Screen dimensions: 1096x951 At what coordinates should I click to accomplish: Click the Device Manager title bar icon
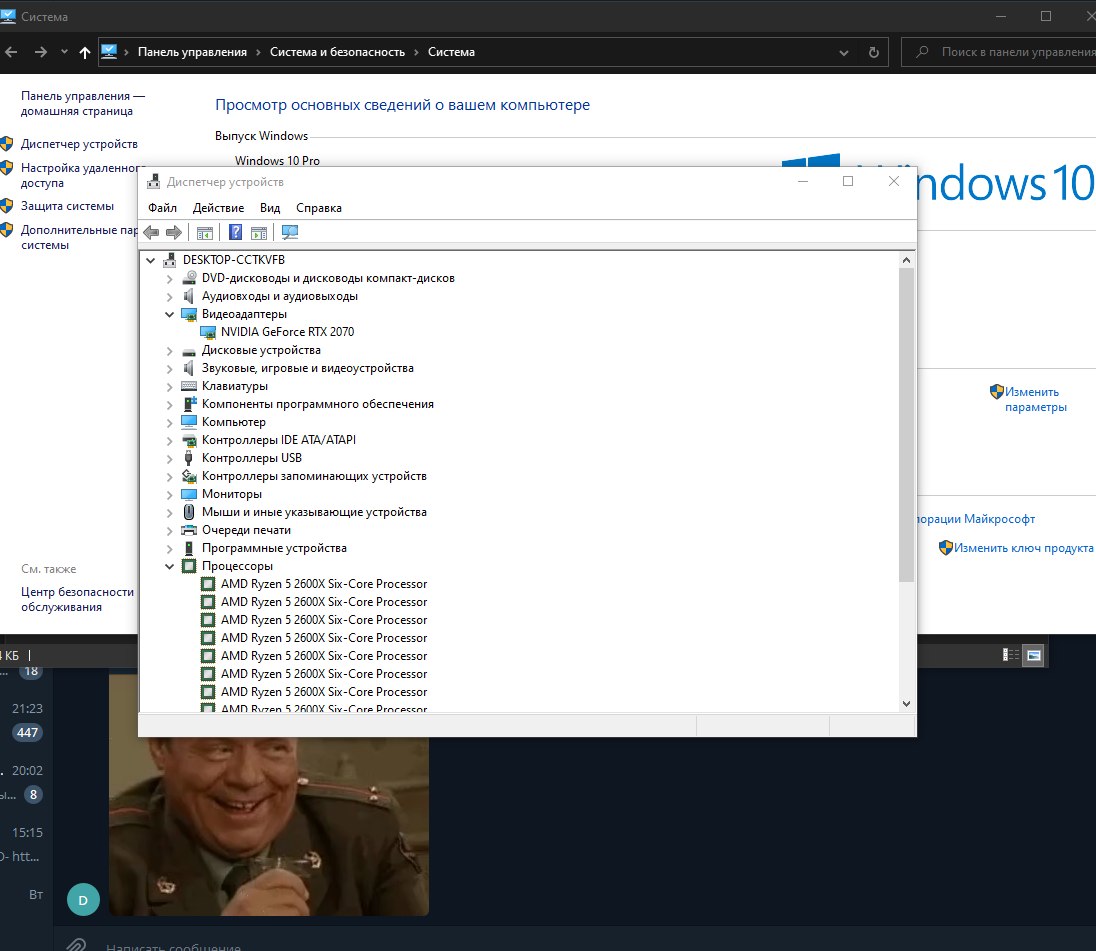(153, 182)
